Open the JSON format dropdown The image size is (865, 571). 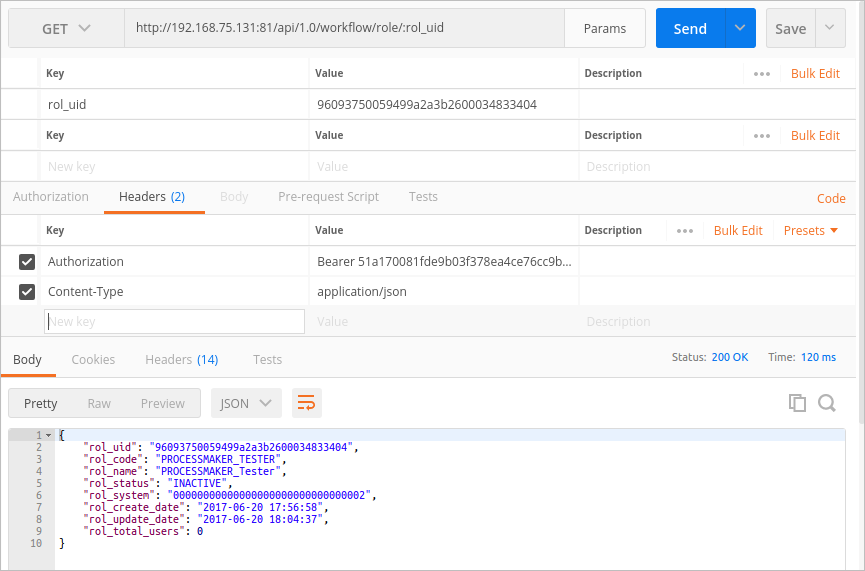[246, 403]
